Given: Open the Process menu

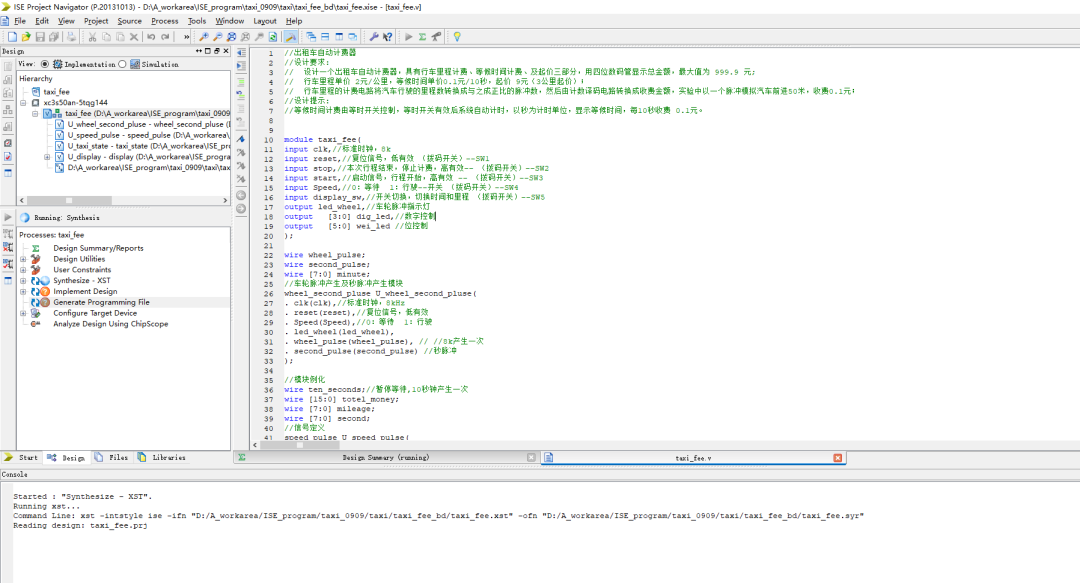Looking at the screenshot, I should click(164, 20).
